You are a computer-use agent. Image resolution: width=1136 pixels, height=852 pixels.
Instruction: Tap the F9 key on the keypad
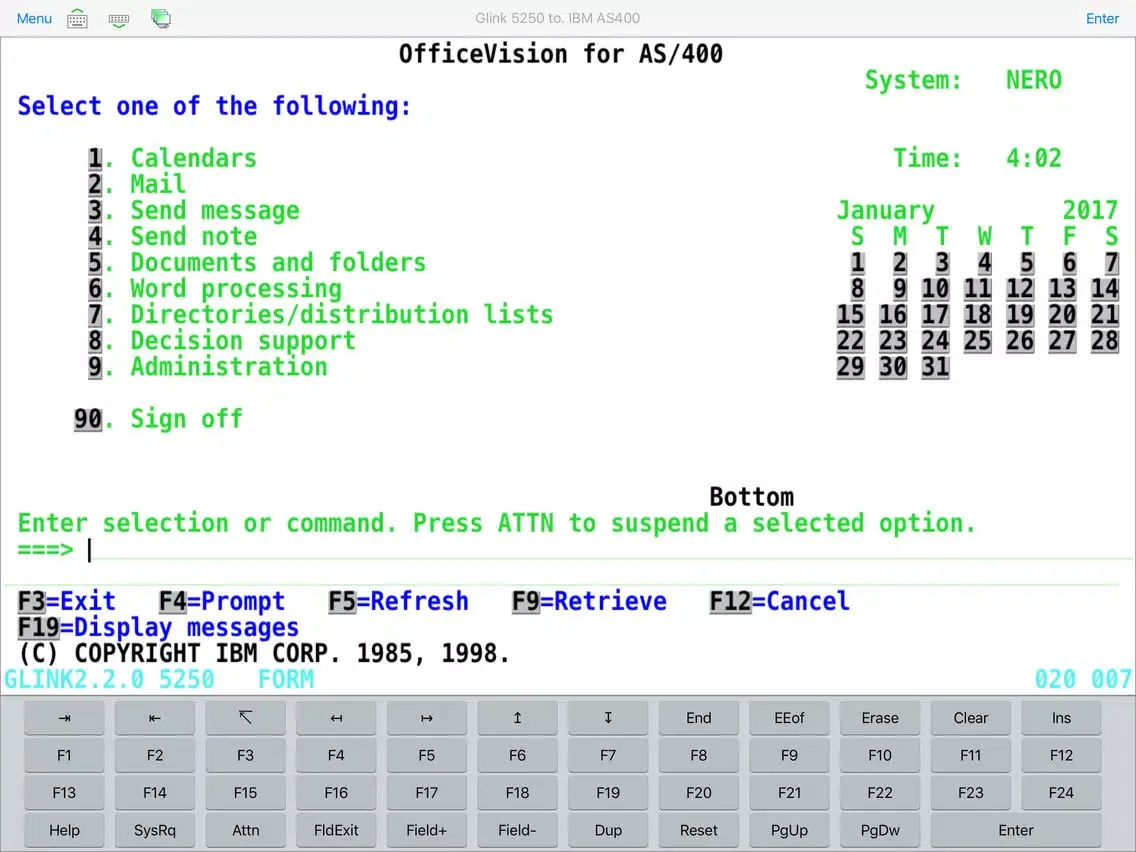(x=789, y=756)
